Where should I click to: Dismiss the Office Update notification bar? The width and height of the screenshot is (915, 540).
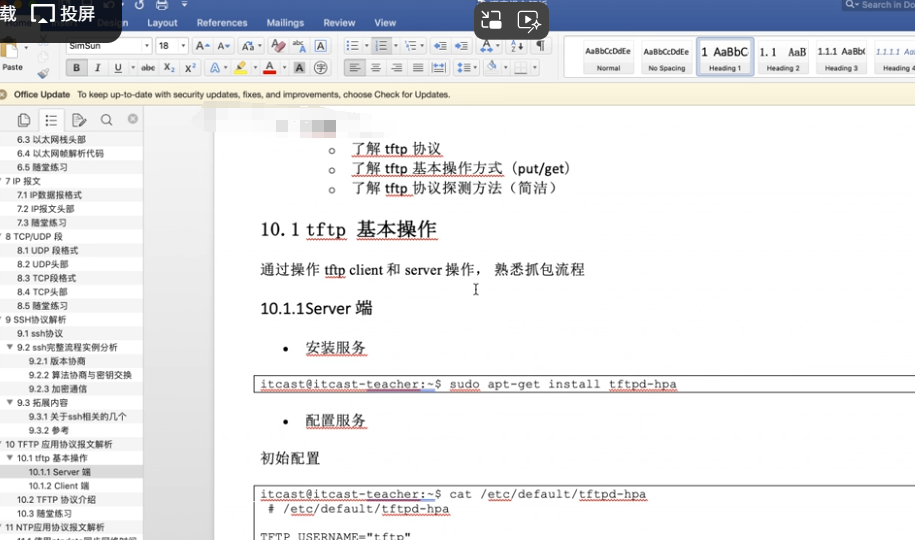(x=5, y=95)
